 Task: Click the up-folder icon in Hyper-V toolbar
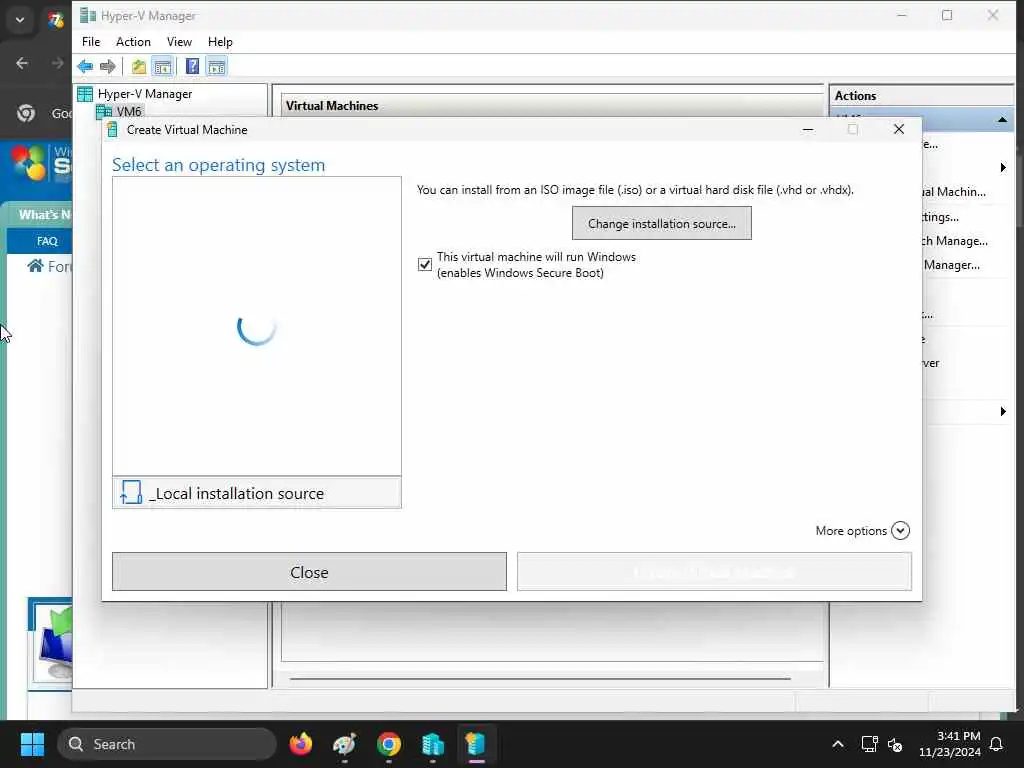pos(138,66)
